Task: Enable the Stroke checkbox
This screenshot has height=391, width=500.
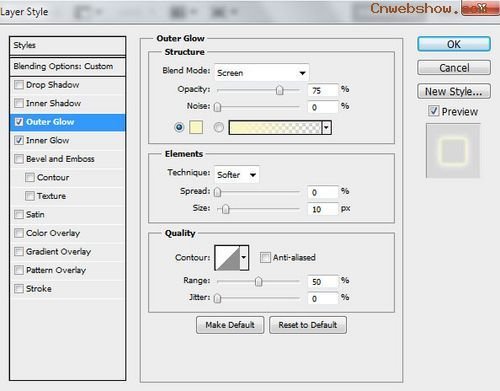Action: pyautogui.click(x=19, y=288)
